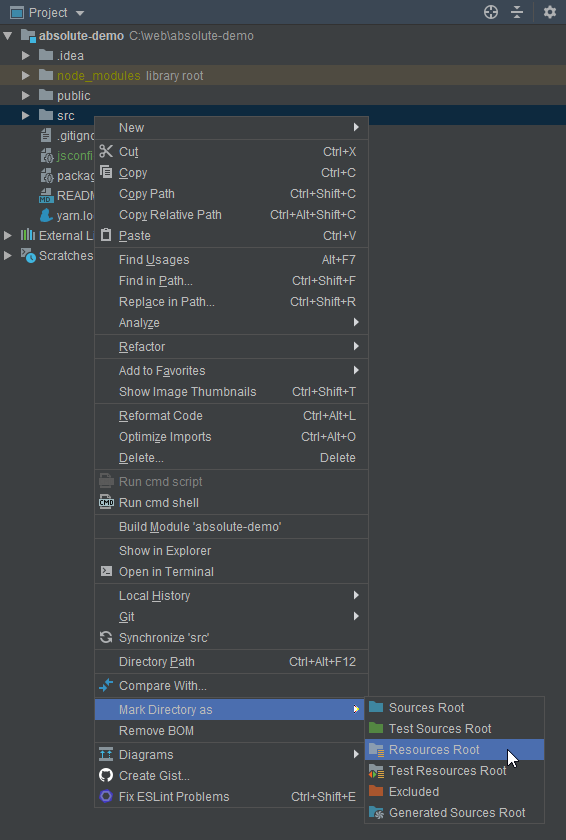Click the GitHub icon next to Create Gist

coord(106,775)
